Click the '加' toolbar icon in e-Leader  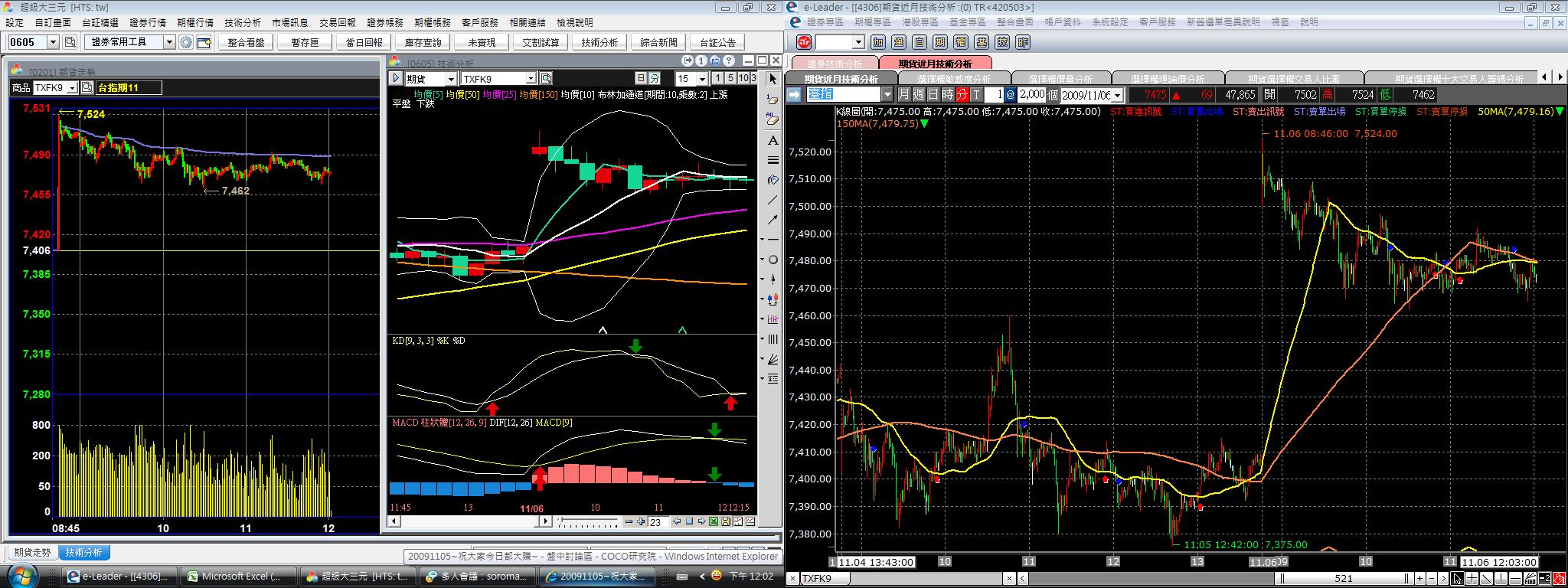878,42
